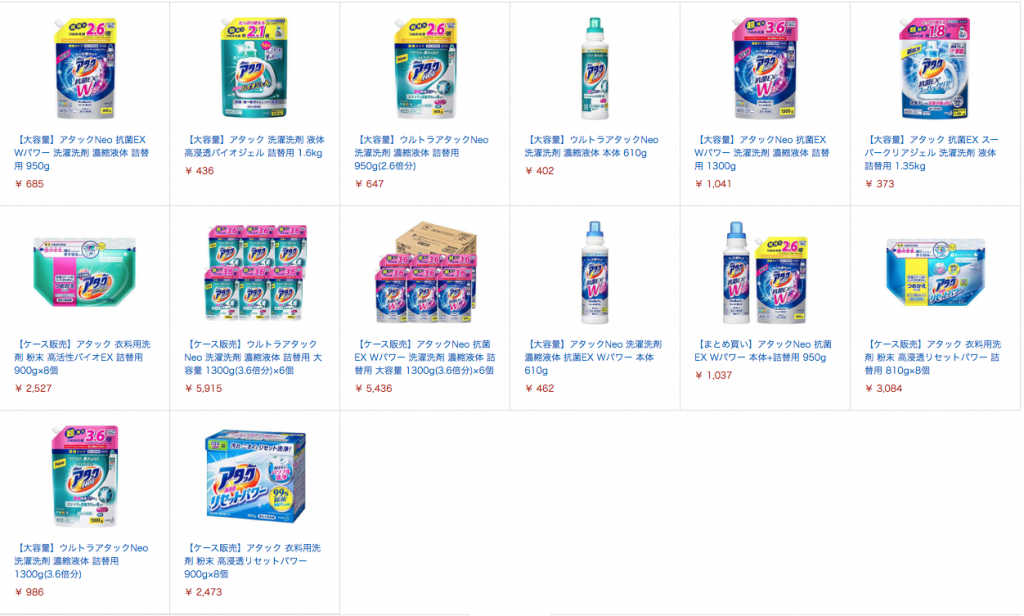Viewport: 1024px width, 616px height.
Task: Open the bottle plus refill bundle image
Action: 765,272
